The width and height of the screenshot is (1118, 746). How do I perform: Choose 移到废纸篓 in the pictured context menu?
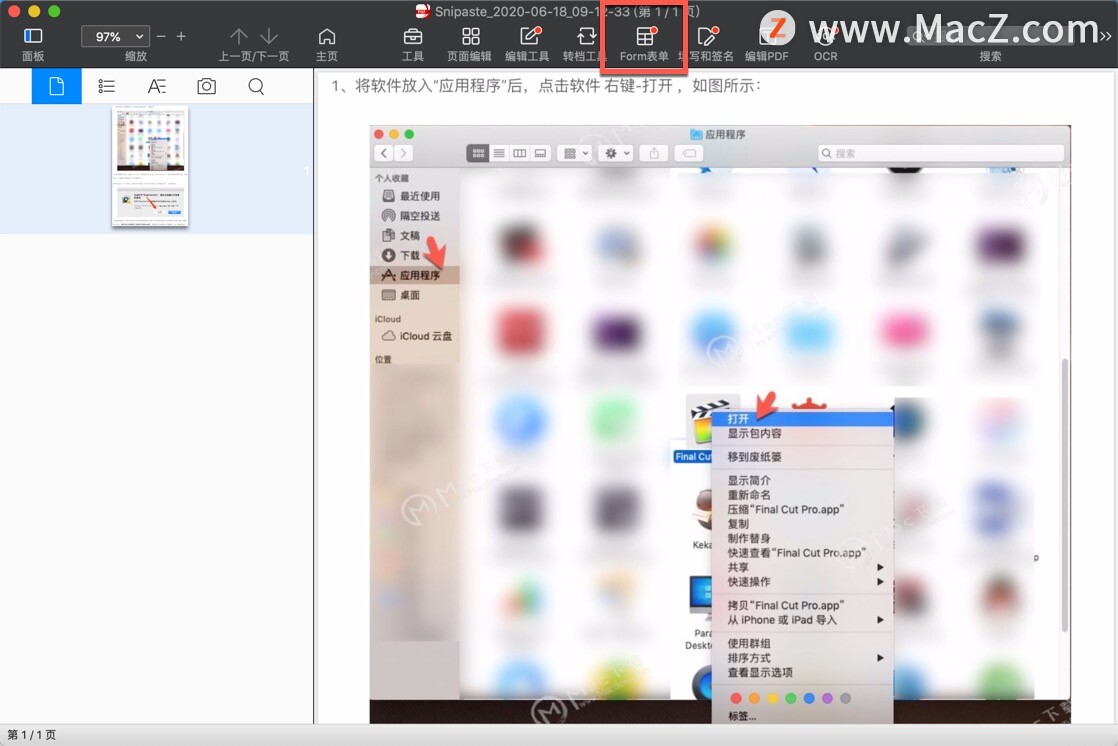[x=803, y=456]
